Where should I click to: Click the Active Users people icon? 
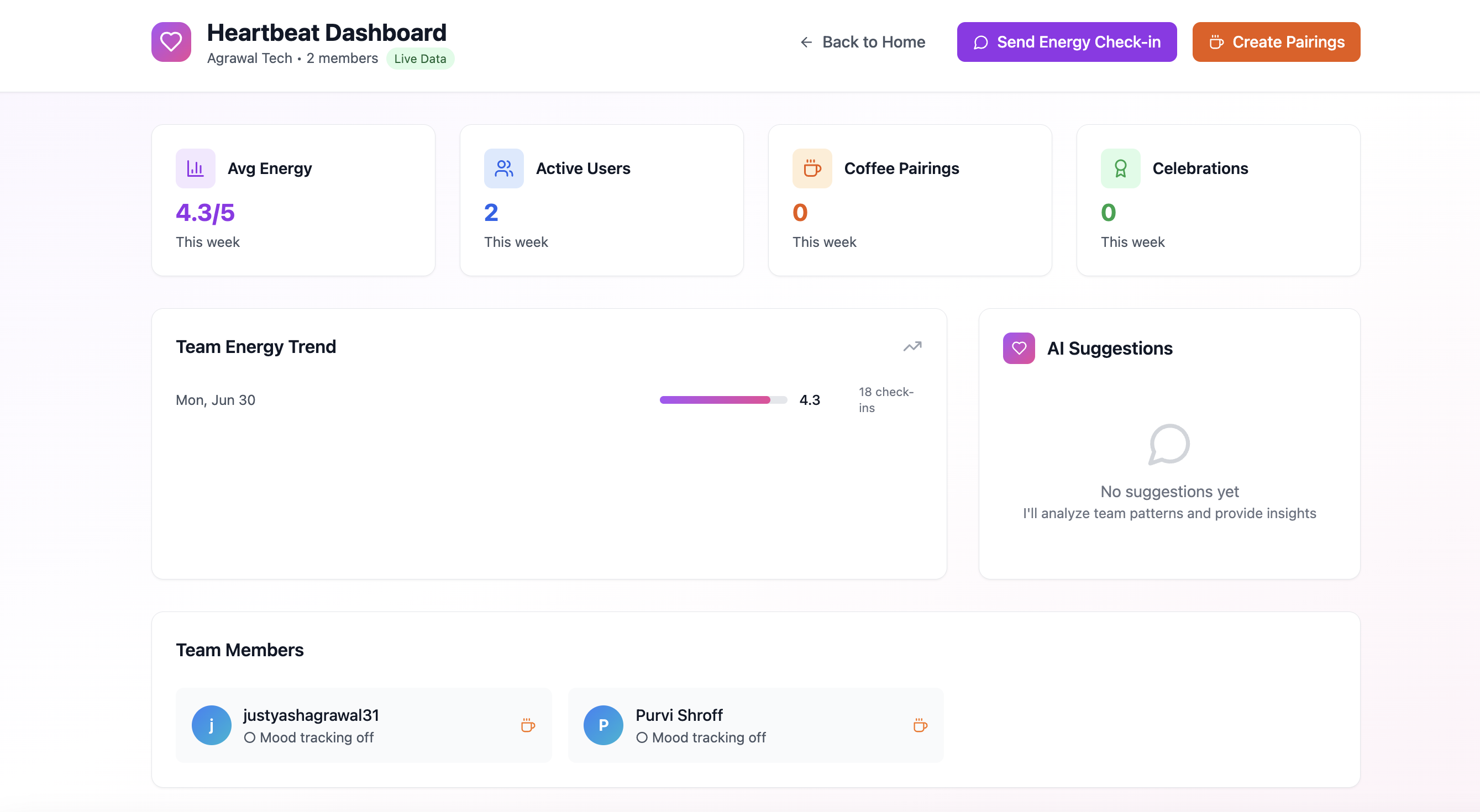coord(503,168)
